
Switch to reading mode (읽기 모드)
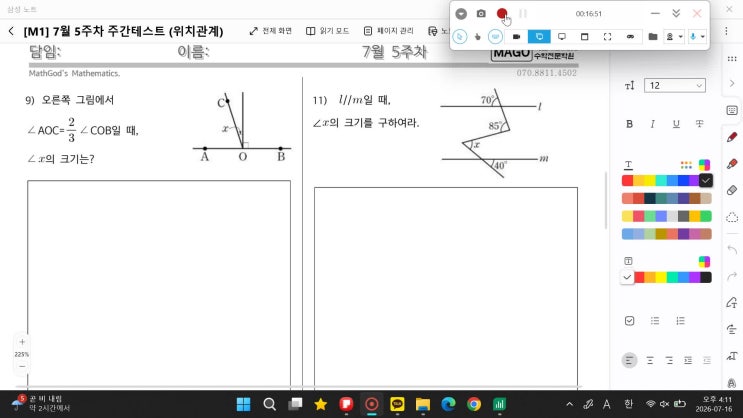tap(327, 31)
